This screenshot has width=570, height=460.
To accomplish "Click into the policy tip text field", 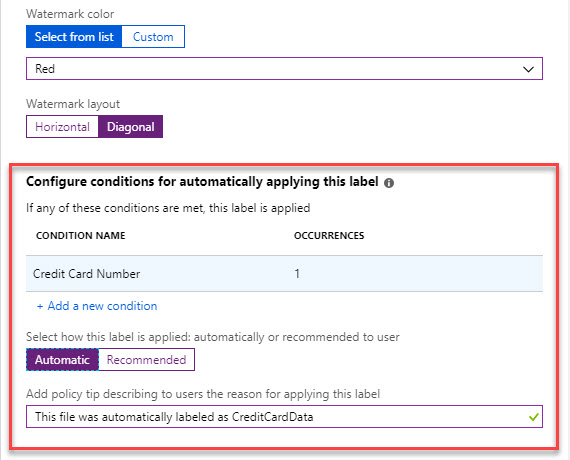I will point(284,416).
